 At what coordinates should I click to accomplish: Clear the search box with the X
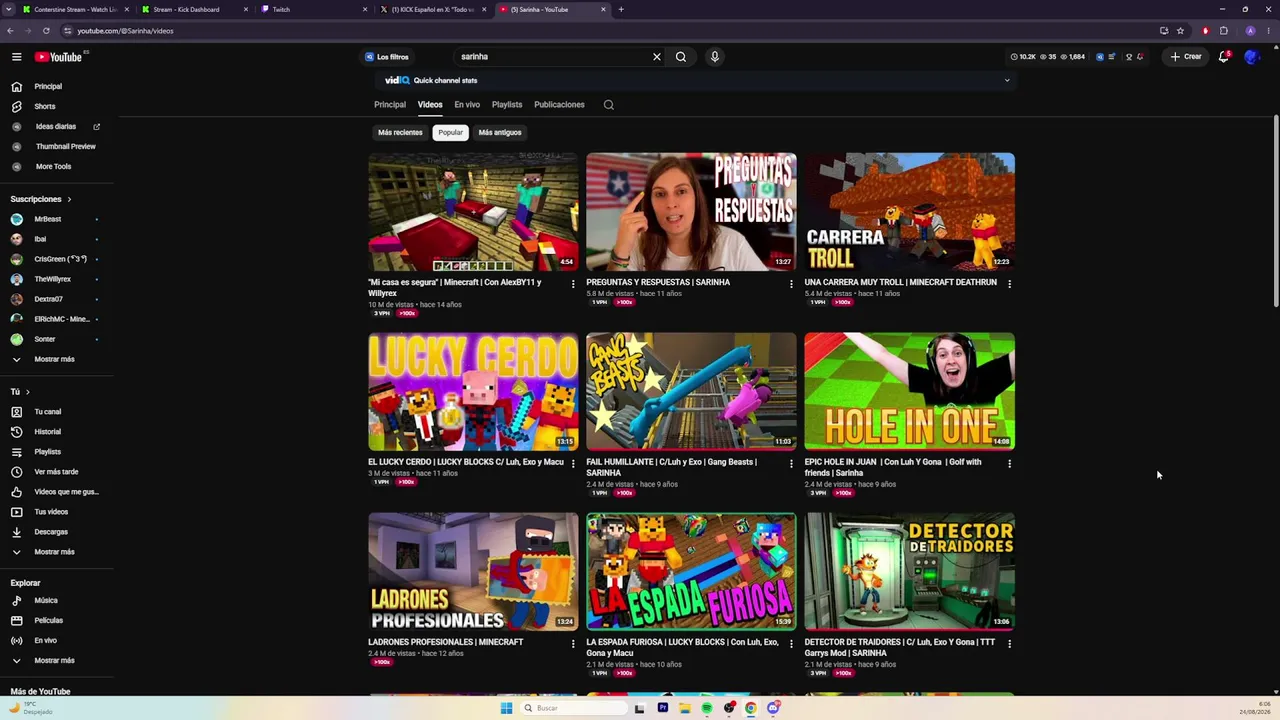(x=657, y=57)
